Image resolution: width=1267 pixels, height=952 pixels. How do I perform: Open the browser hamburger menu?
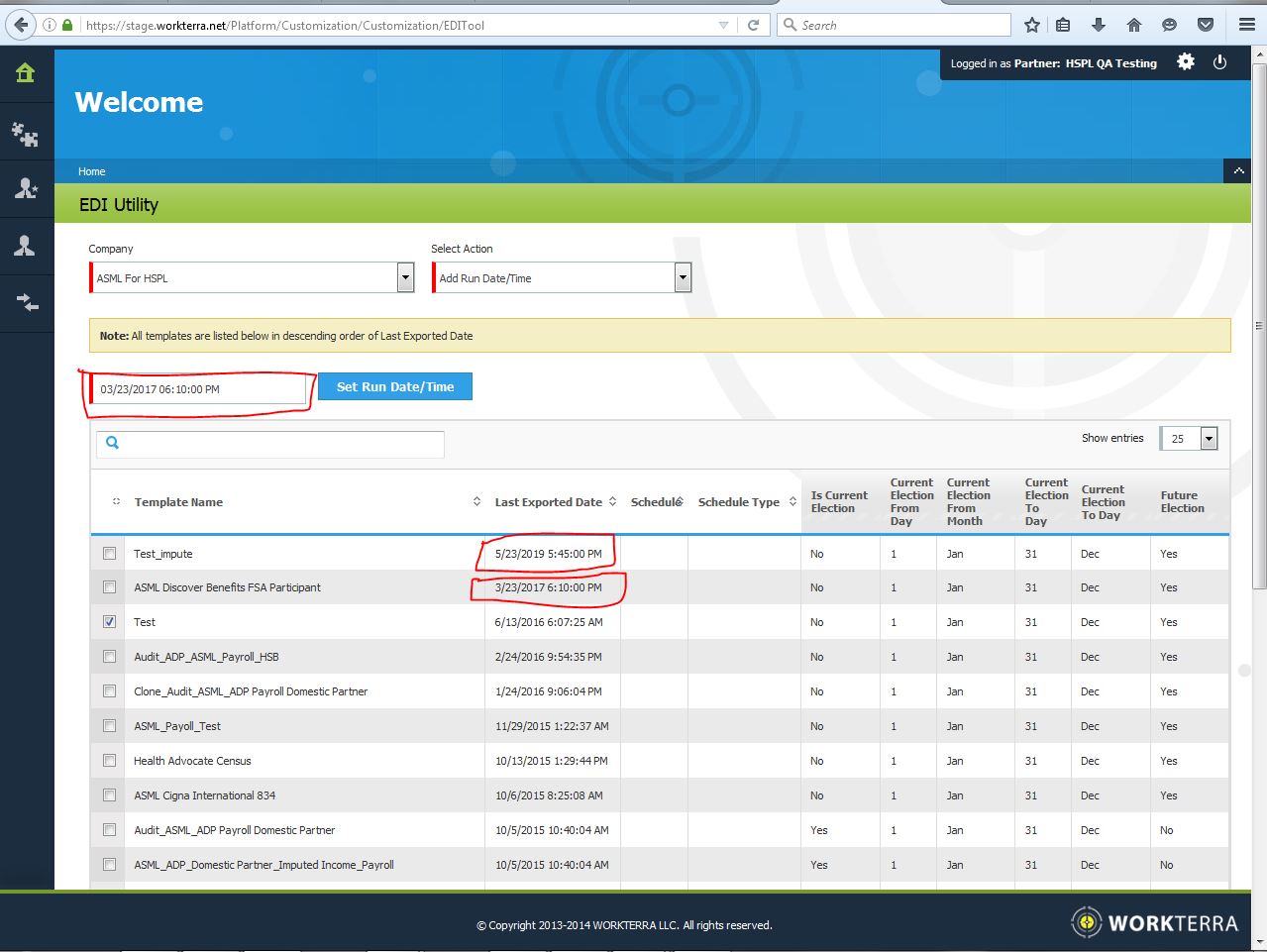pos(1246,25)
